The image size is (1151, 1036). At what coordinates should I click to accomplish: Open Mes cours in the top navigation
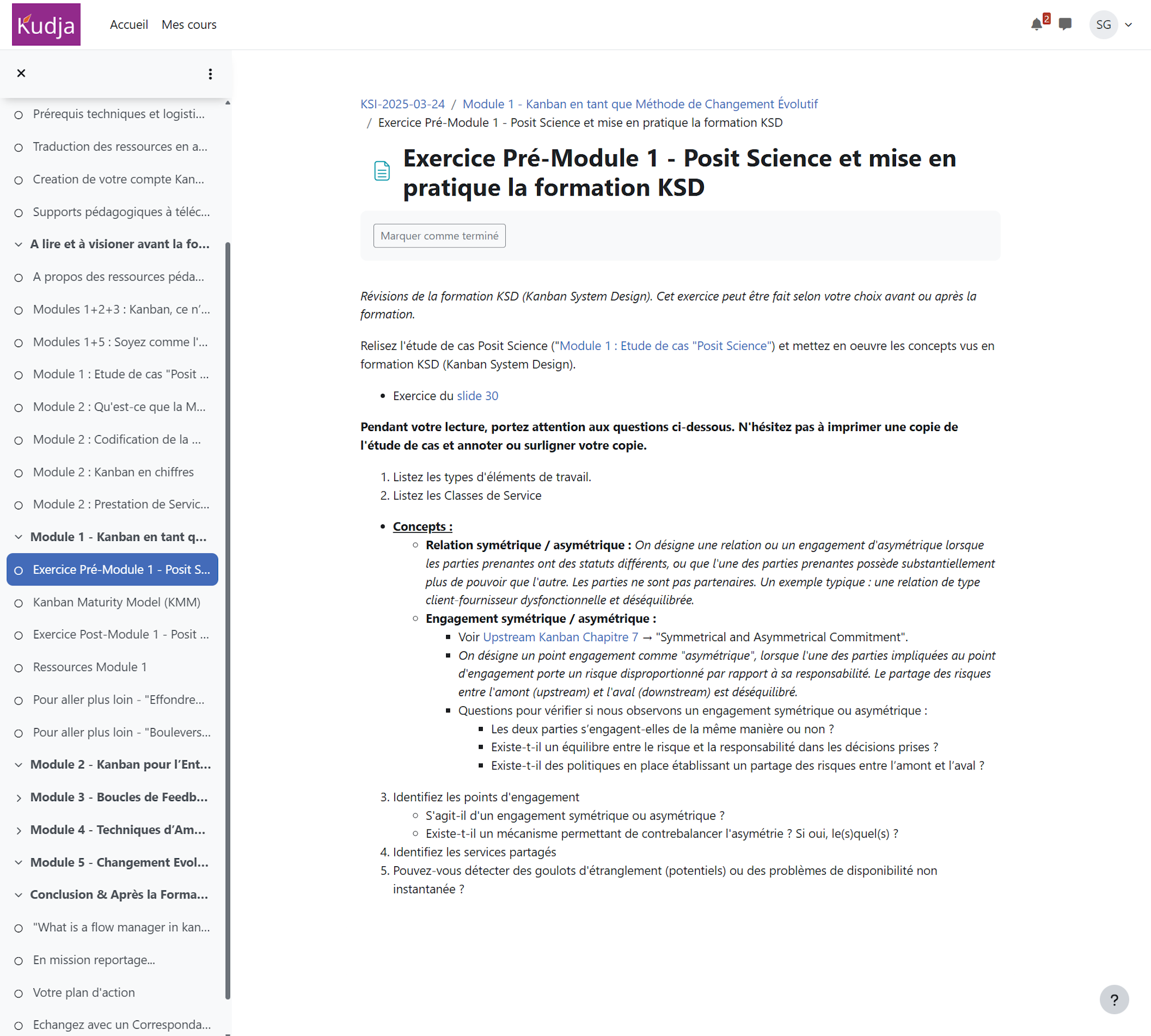pyautogui.click(x=189, y=25)
